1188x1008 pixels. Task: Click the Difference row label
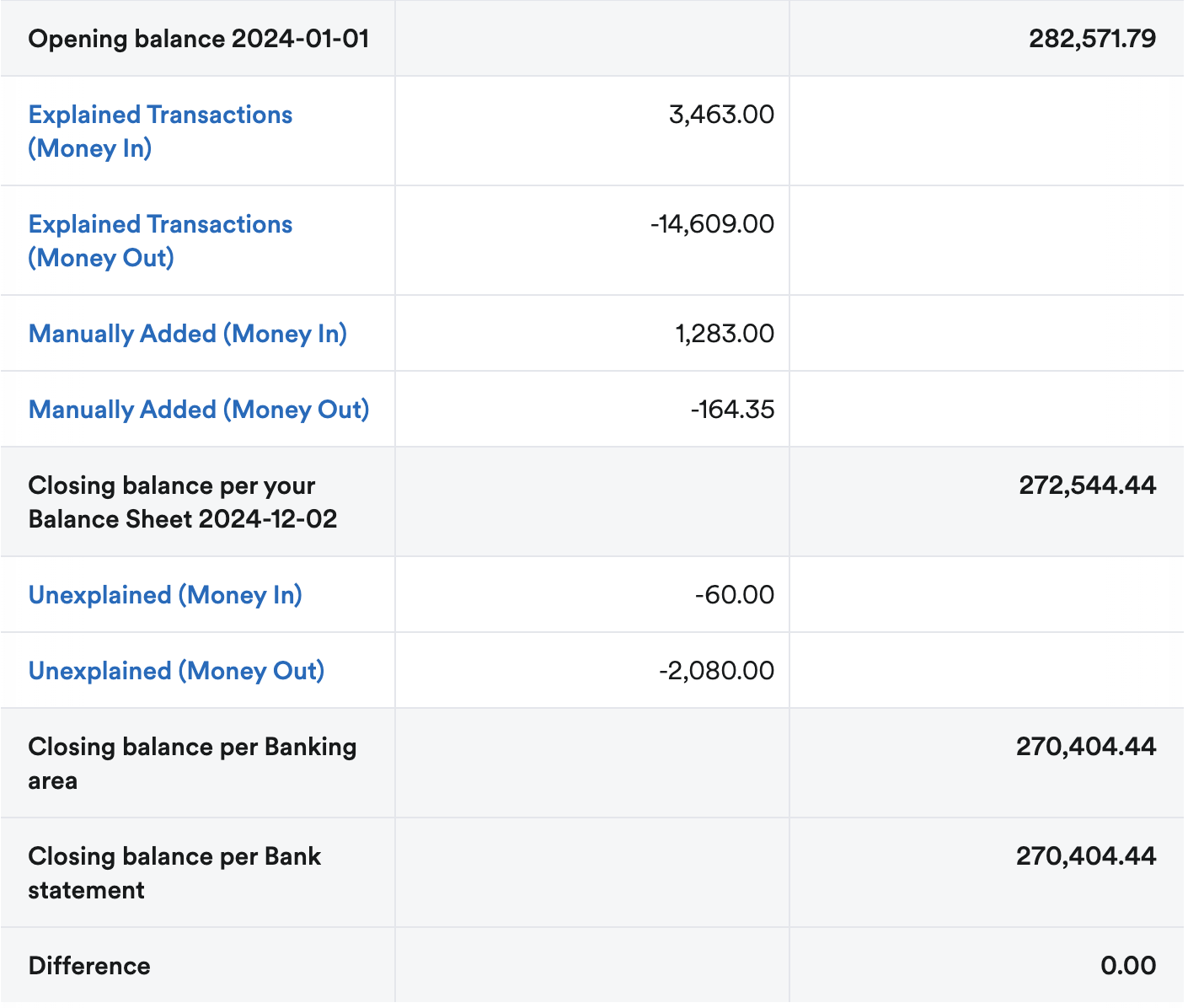[x=89, y=966]
